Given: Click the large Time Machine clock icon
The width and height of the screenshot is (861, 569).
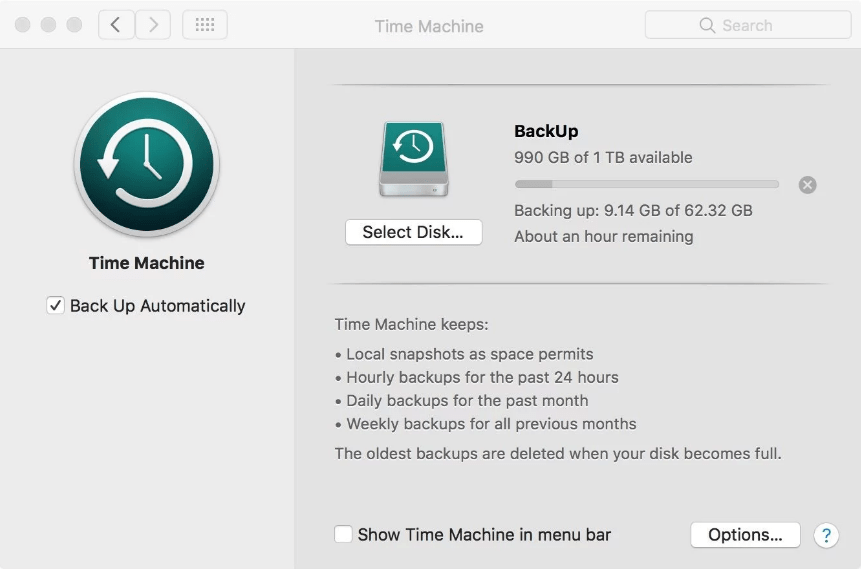Looking at the screenshot, I should (x=147, y=164).
